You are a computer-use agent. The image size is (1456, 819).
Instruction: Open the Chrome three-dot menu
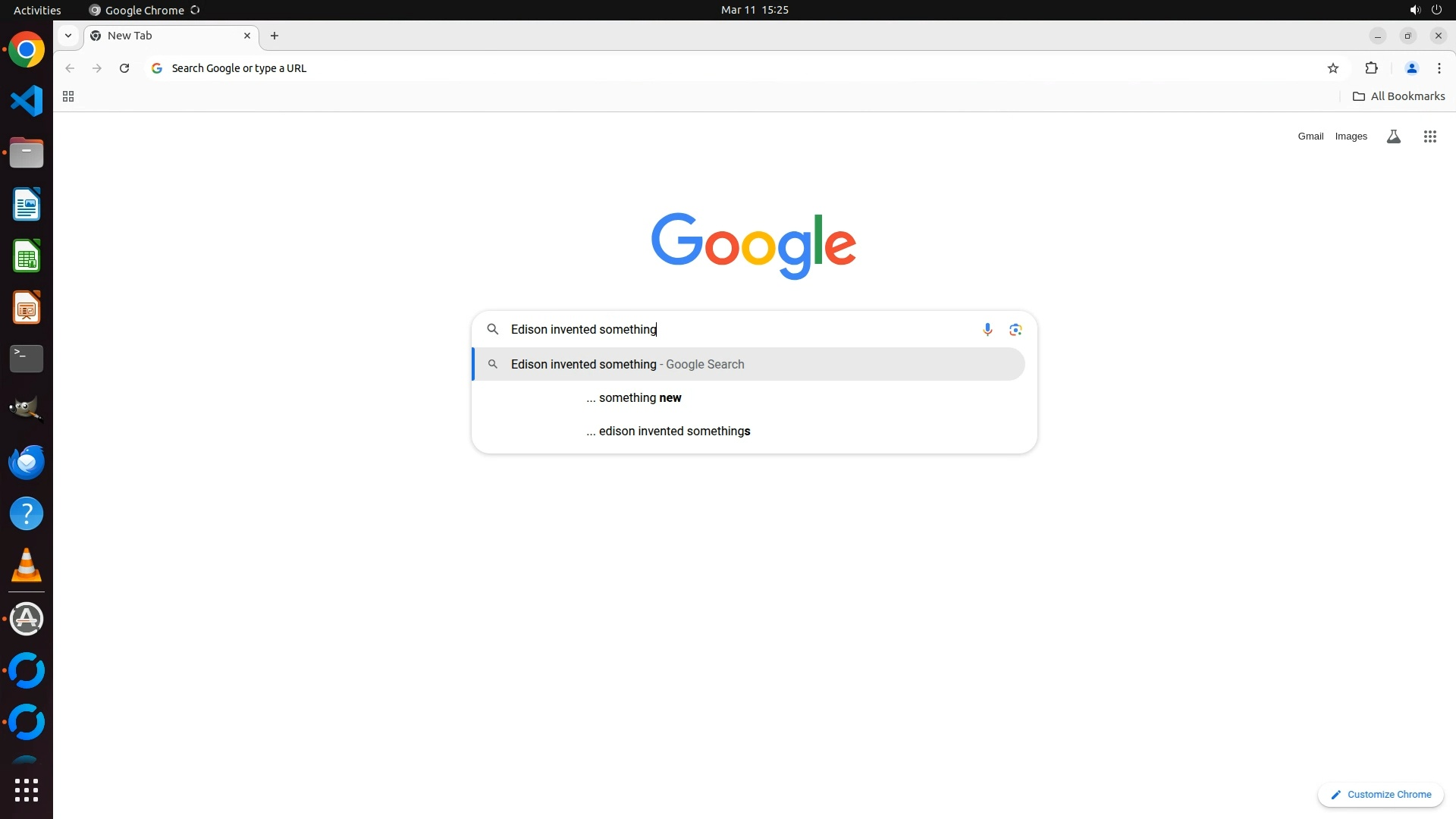pyautogui.click(x=1439, y=68)
